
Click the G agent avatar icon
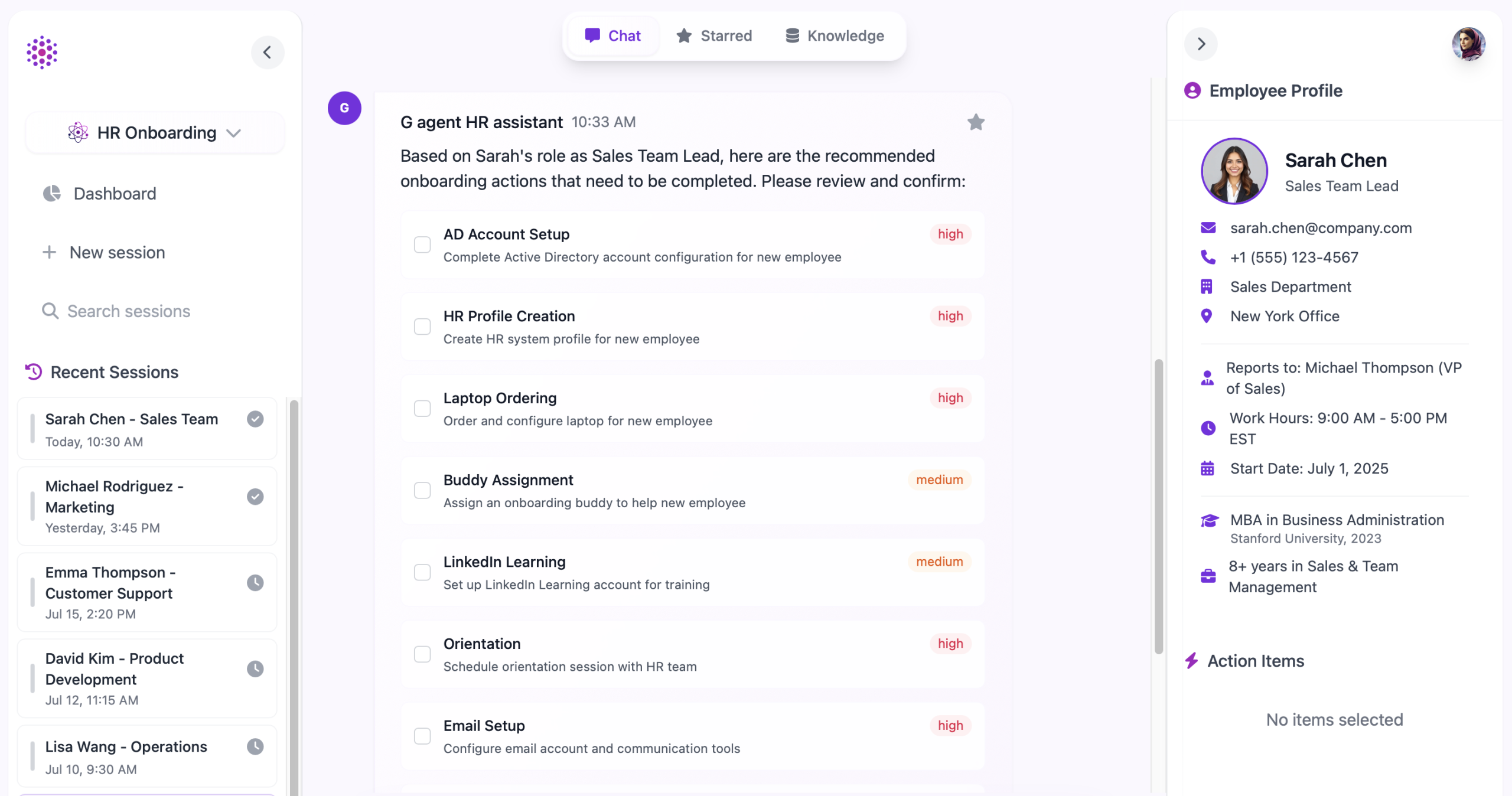click(344, 108)
